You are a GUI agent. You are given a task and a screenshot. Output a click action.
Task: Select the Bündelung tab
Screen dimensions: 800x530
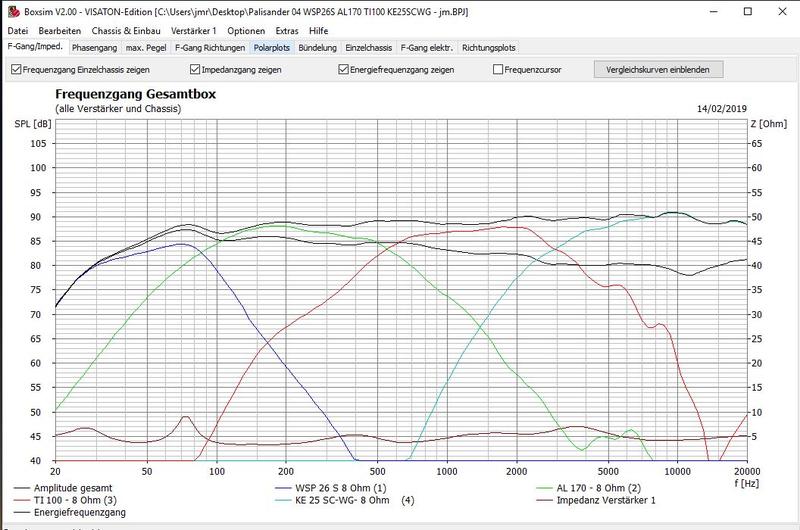click(319, 47)
